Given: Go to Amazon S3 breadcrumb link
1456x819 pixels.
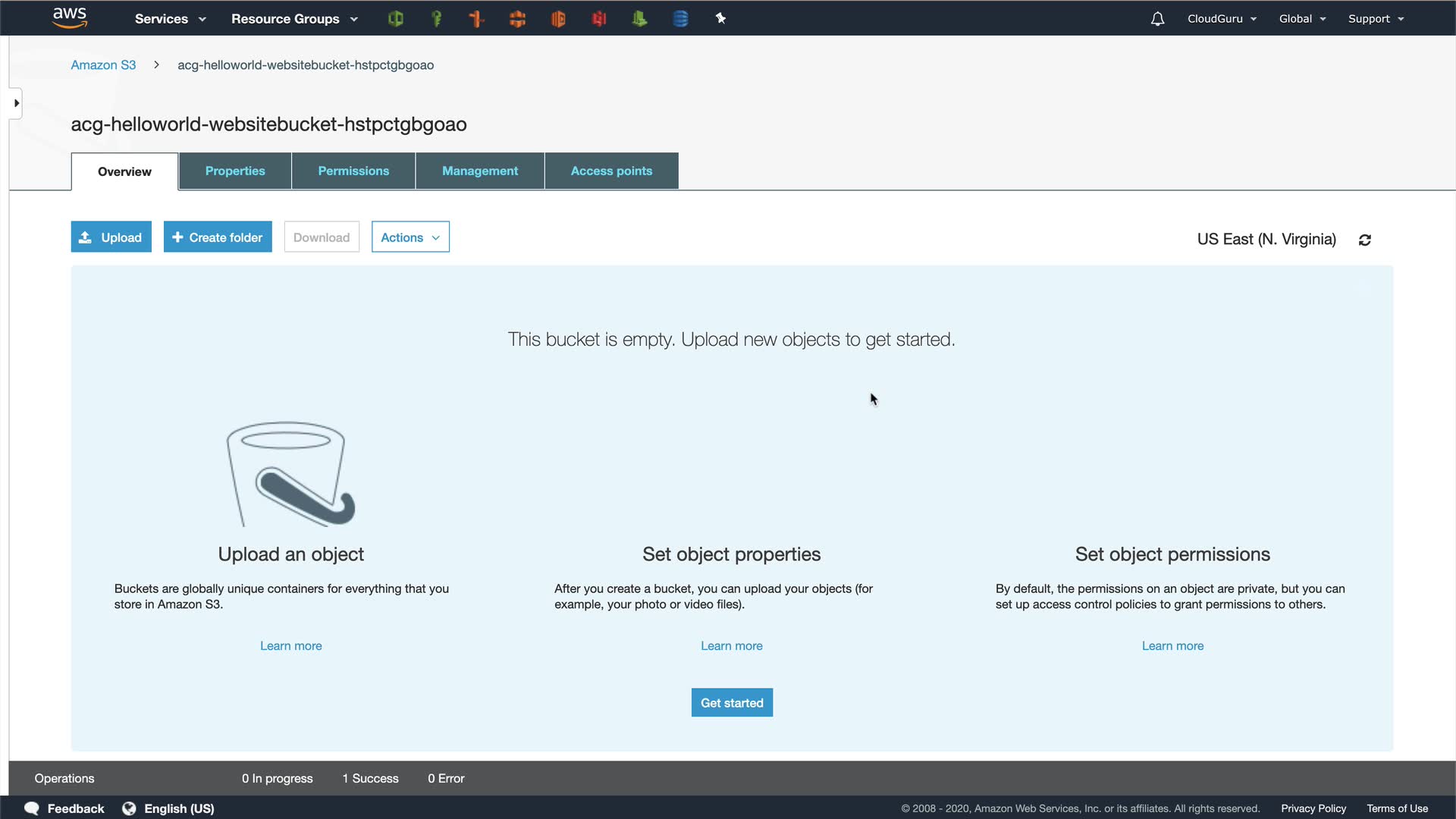Looking at the screenshot, I should (x=103, y=65).
